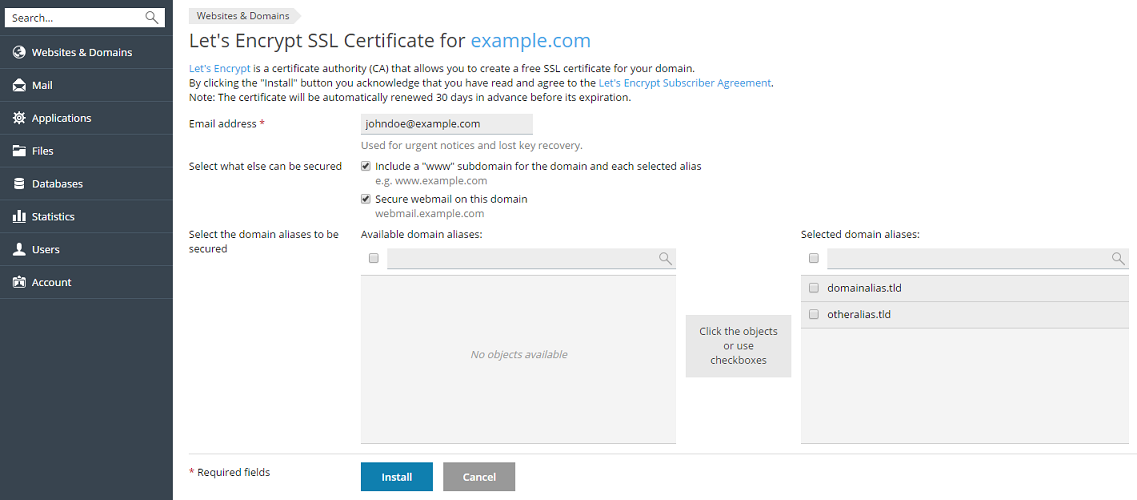Screen dimensions: 1137x500
Task: Toggle the Secure webmail on this domain checkbox
Action: [x=367, y=199]
